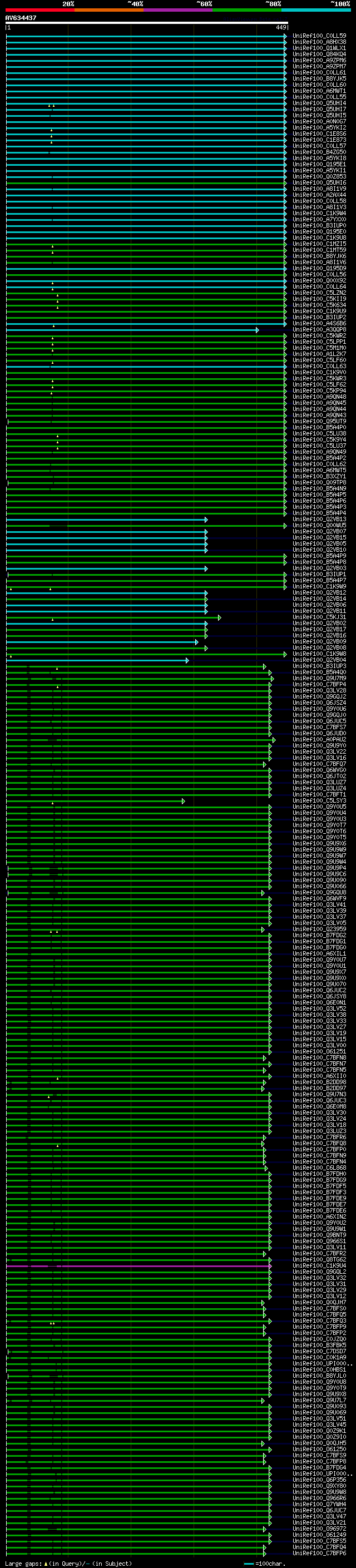The image size is (356, 1568).
Task: Click the 449 query end position label
Action: 281,27
